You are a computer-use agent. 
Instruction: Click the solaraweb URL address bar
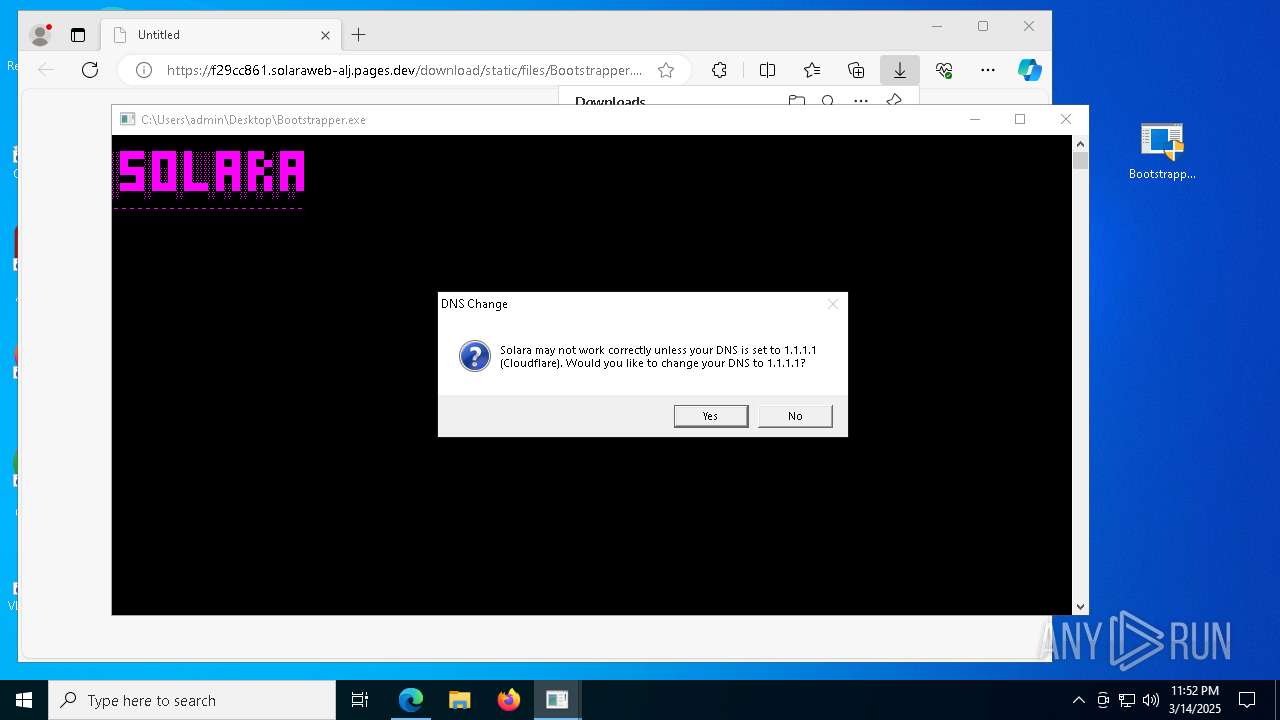click(x=404, y=70)
